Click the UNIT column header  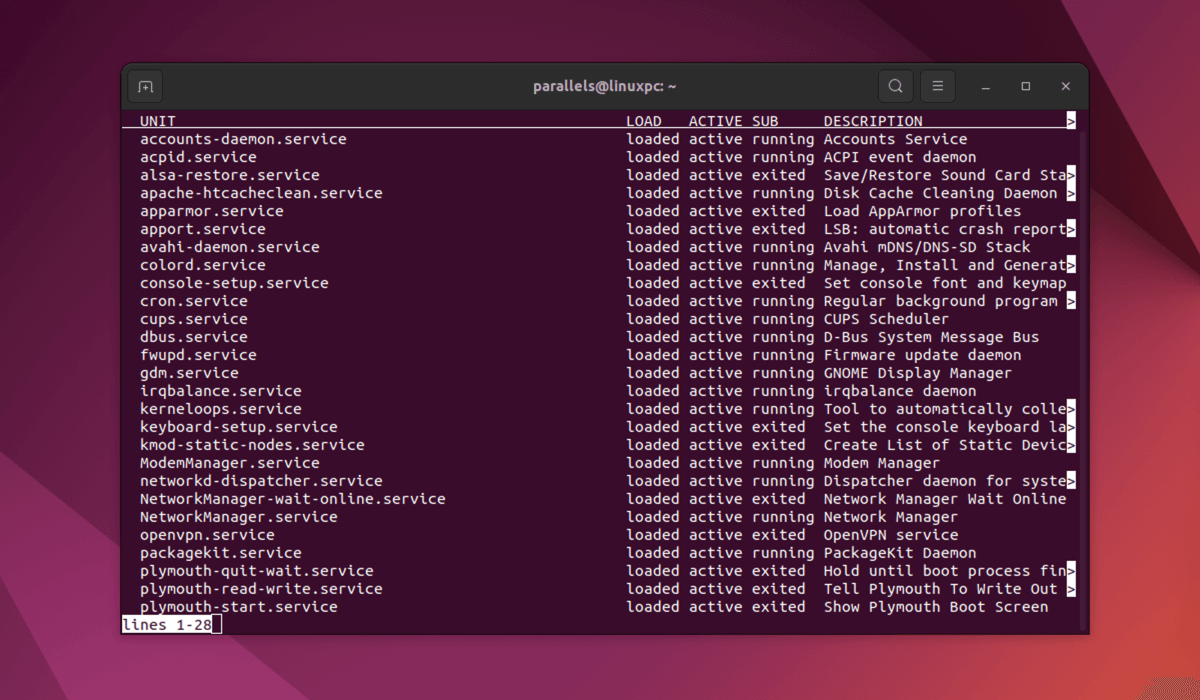coord(158,121)
